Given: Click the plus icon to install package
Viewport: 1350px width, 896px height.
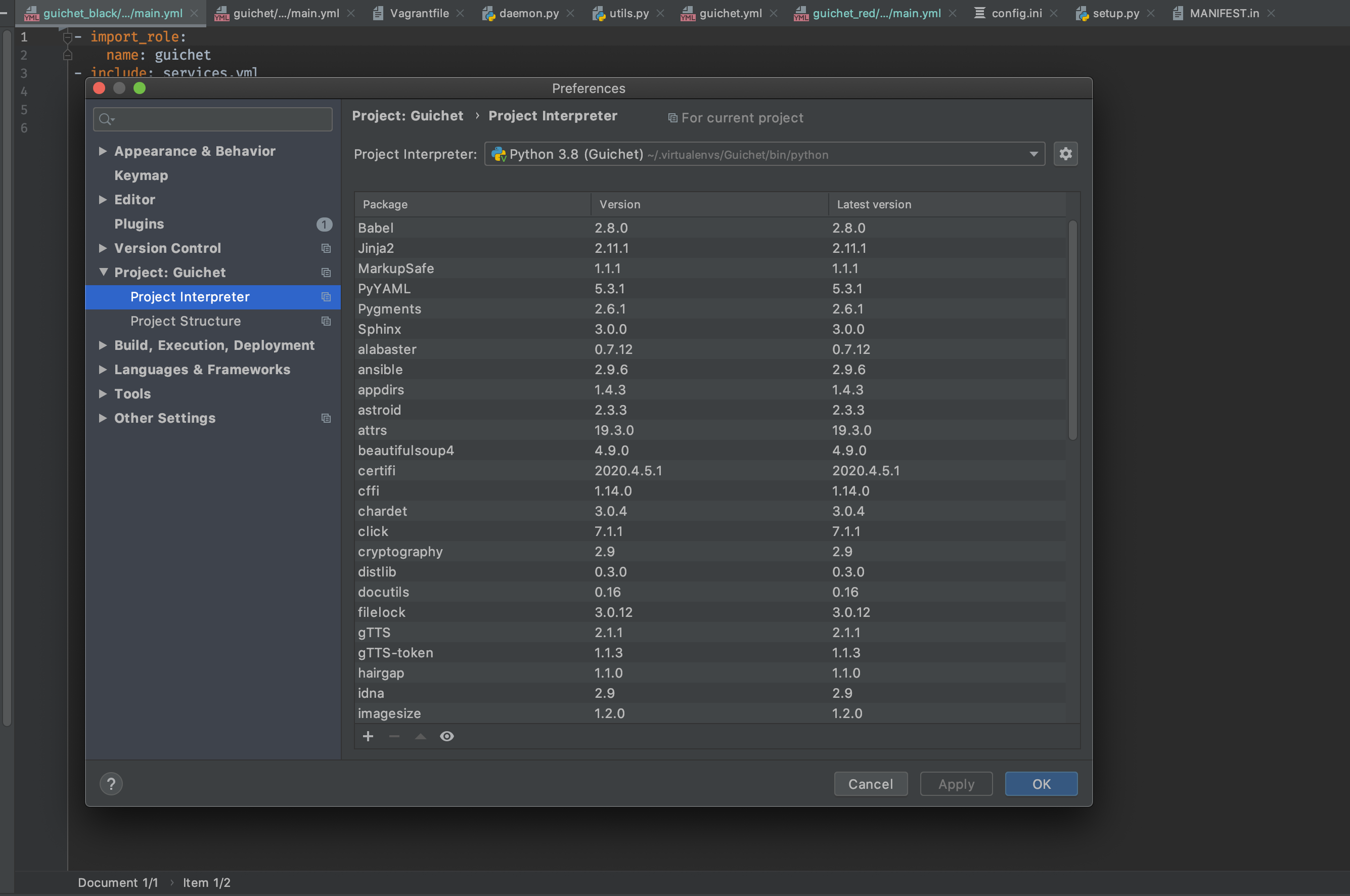Looking at the screenshot, I should pos(368,736).
